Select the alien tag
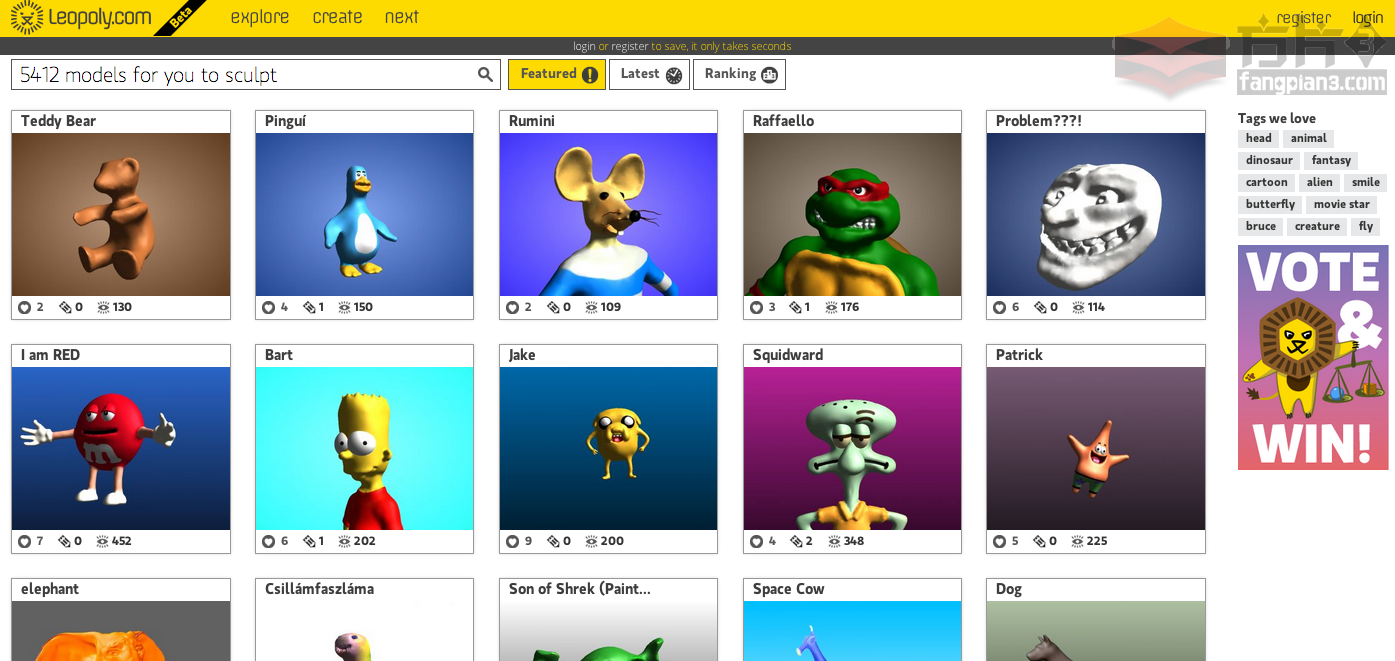Image resolution: width=1395 pixels, height=661 pixels. [x=1320, y=183]
